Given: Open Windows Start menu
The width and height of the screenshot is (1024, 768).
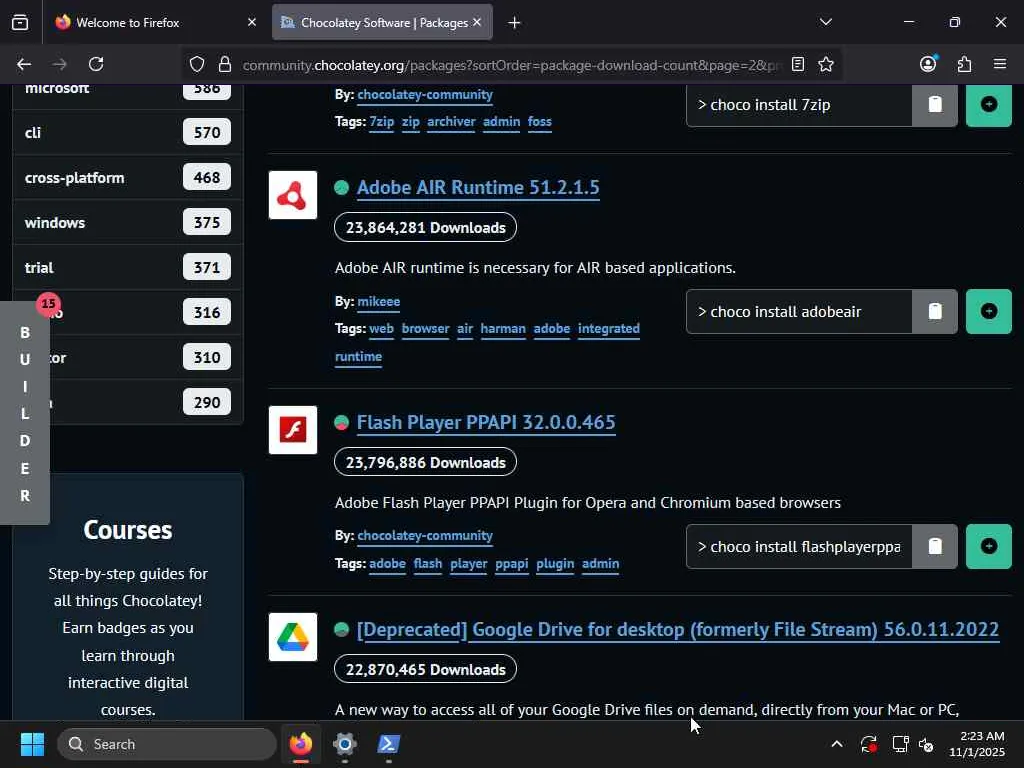Looking at the screenshot, I should point(32,744).
